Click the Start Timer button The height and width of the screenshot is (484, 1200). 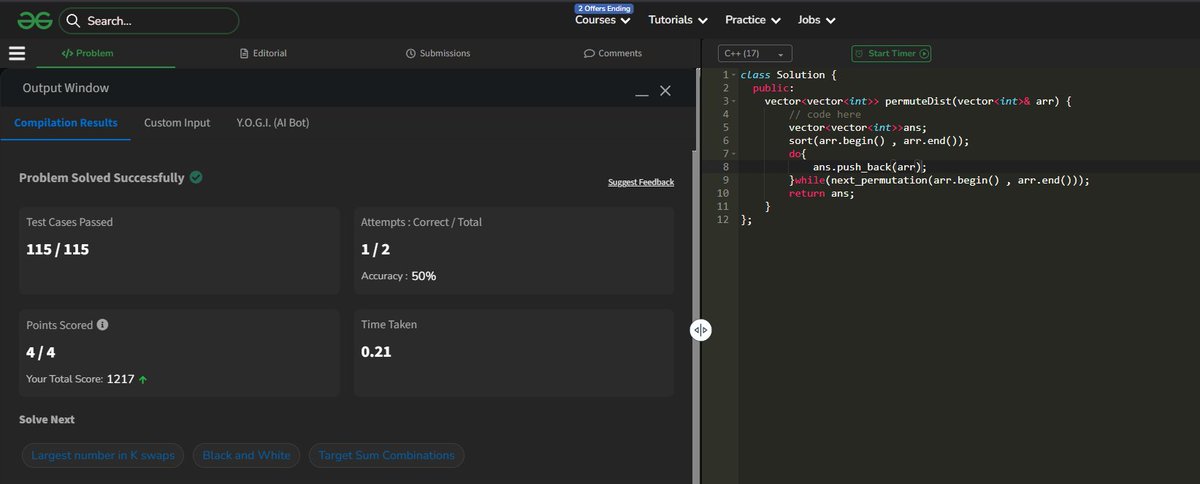891,54
